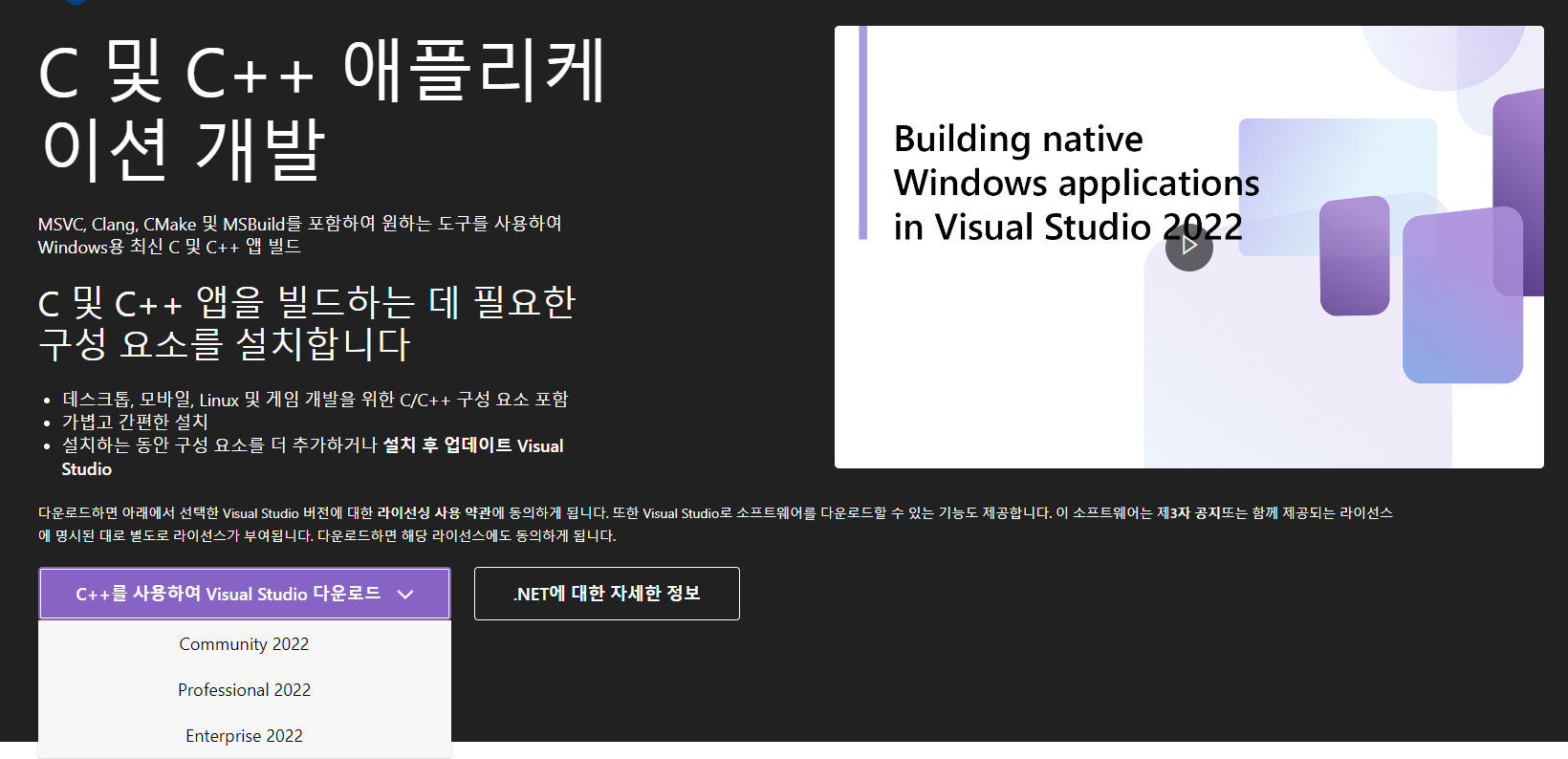Click the .NET에 대한 자세한 정보 button

[607, 594]
